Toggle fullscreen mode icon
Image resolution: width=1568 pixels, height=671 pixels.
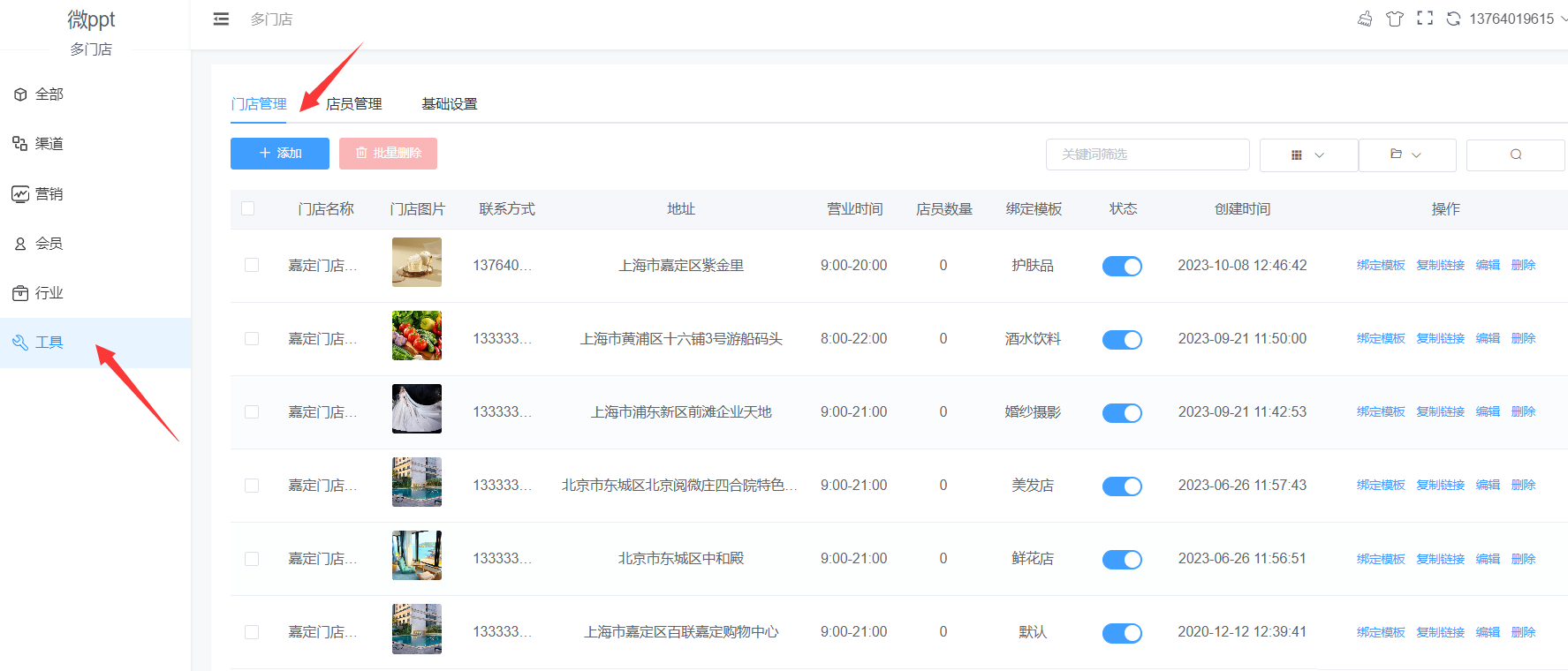pos(1425,18)
